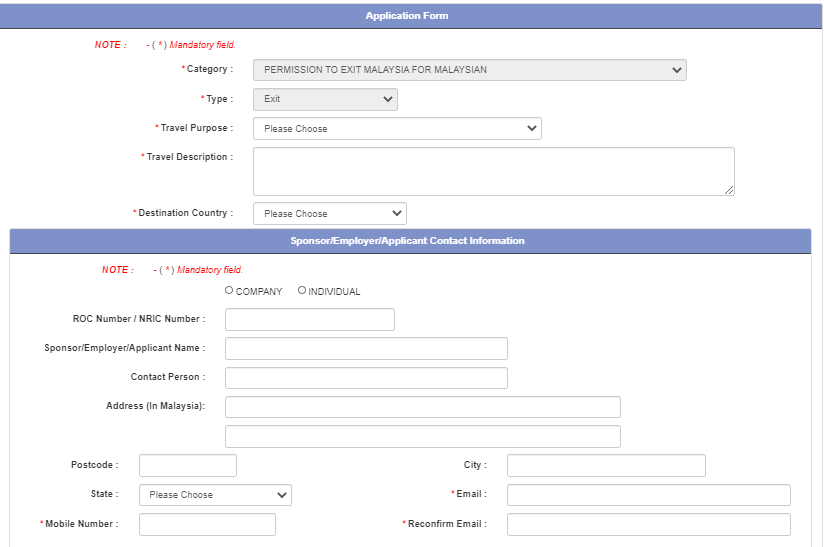The height and width of the screenshot is (547, 824).
Task: Open the Type dropdown showing Exit
Action: point(325,99)
